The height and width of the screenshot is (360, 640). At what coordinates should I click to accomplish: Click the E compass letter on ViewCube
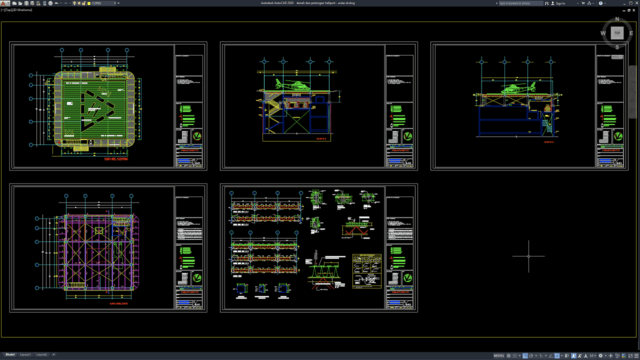pos(631,33)
